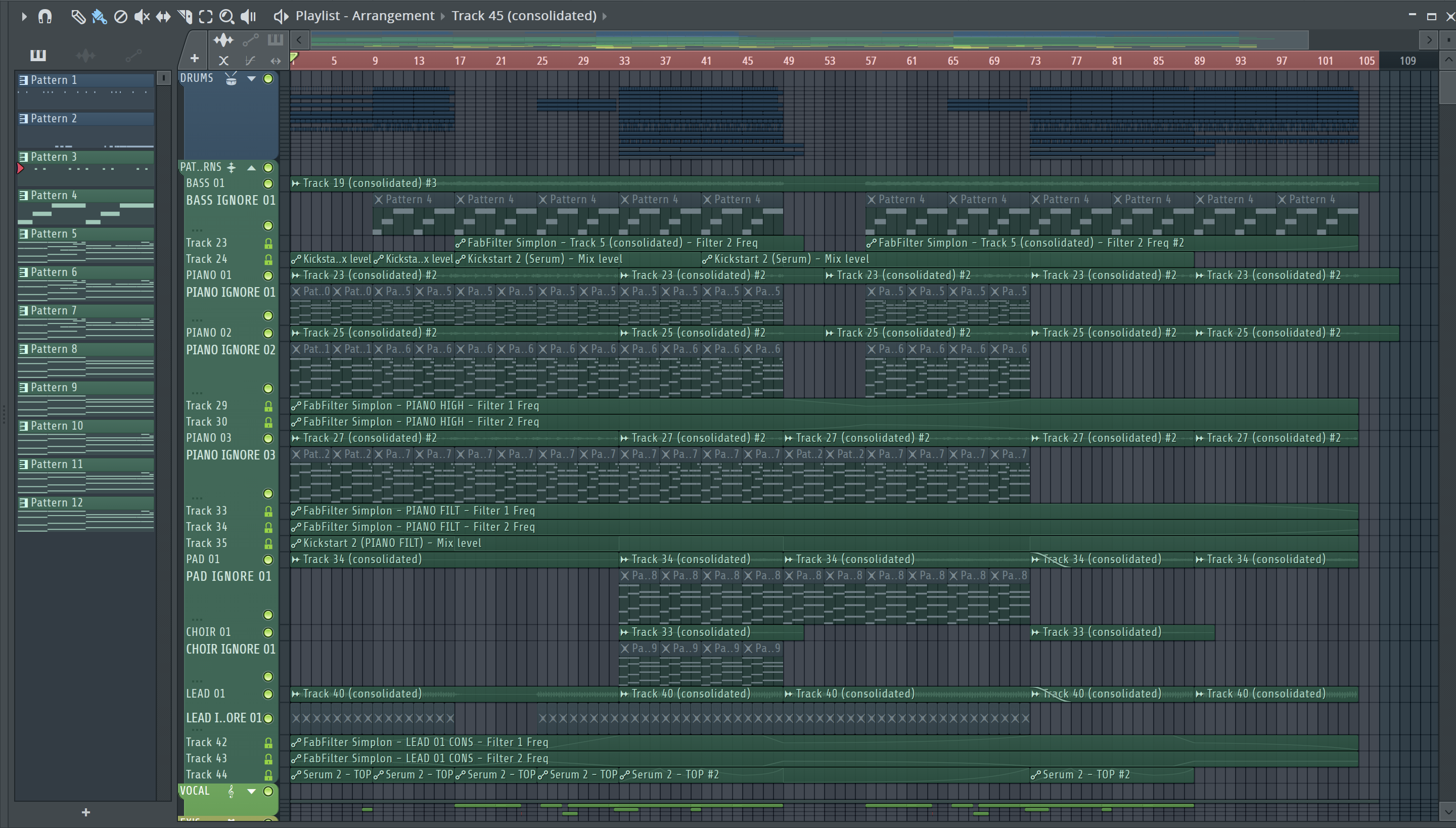The width and height of the screenshot is (1456, 828).
Task: Open the playlist options menu arrow
Action: click(x=24, y=17)
